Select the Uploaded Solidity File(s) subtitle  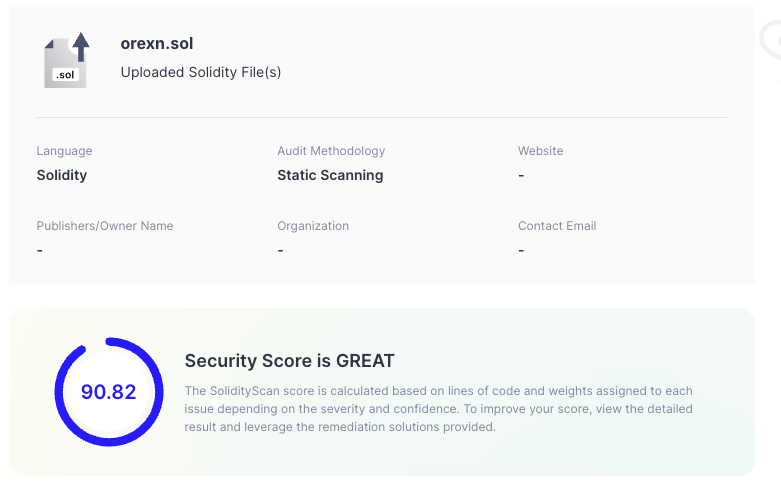point(201,72)
